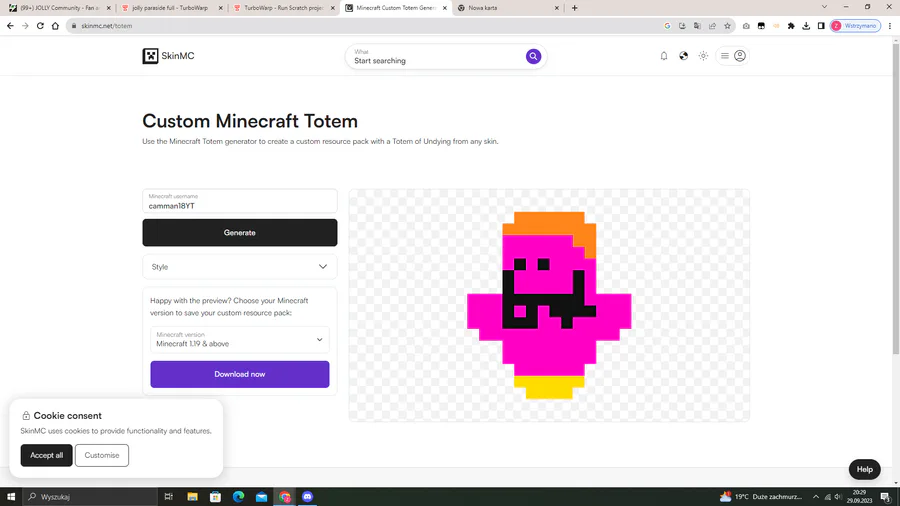
Task: Toggle the sun theme switch icon
Action: [703, 56]
